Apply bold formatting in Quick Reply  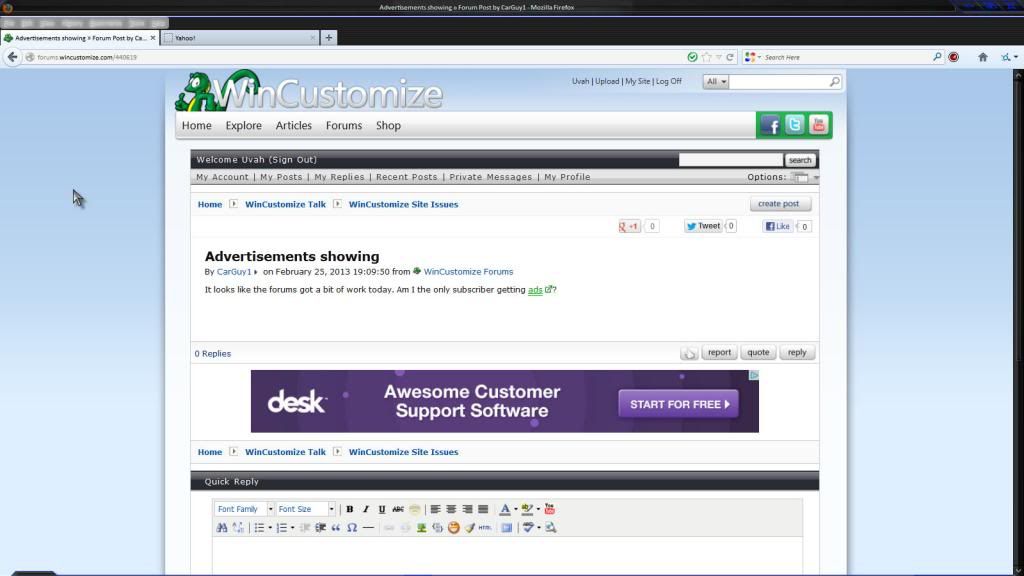(x=349, y=509)
